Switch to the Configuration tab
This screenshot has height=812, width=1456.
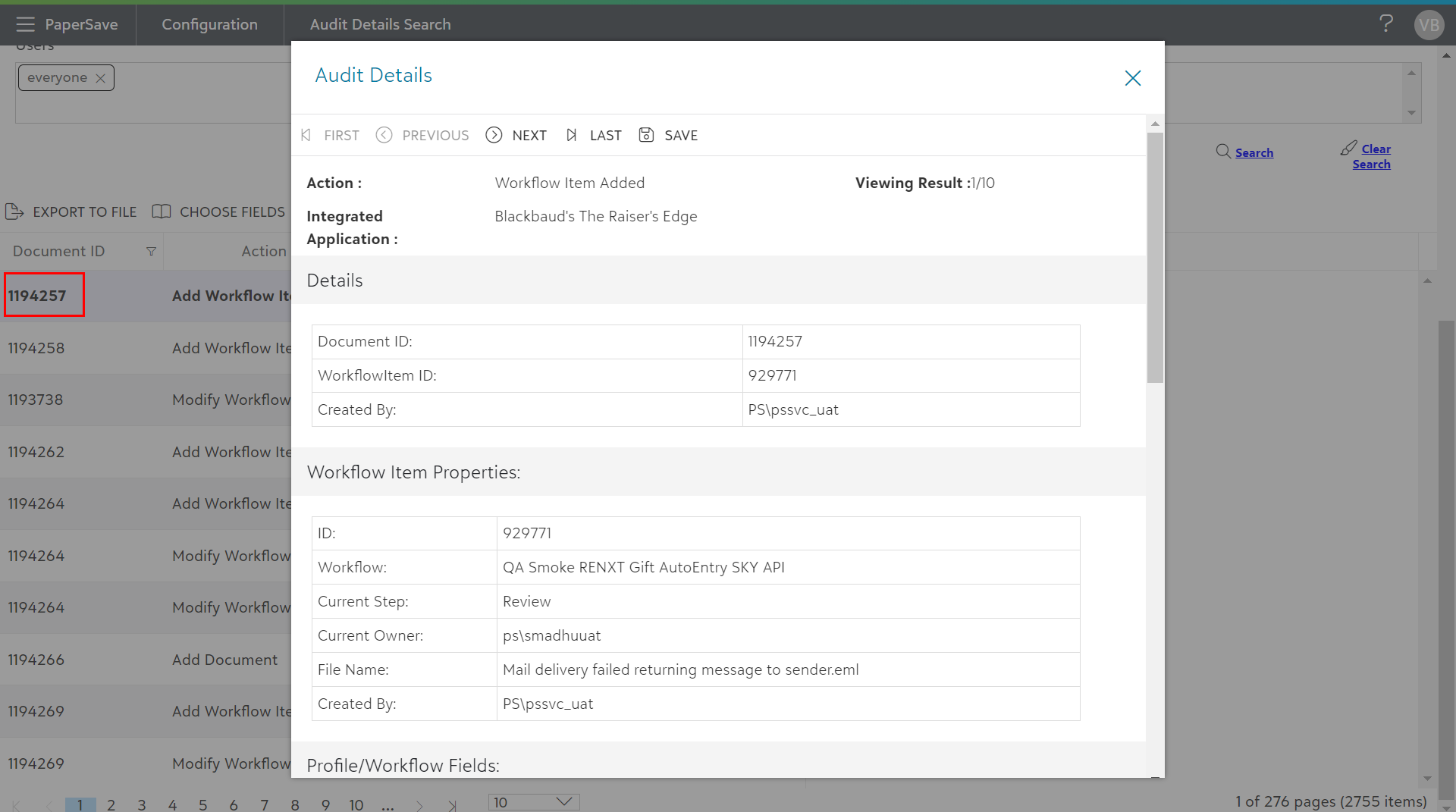[209, 24]
